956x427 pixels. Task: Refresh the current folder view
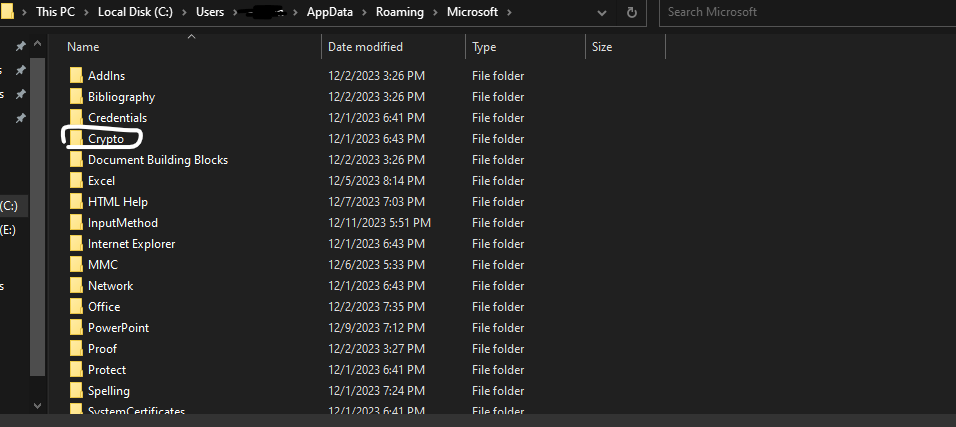click(632, 13)
